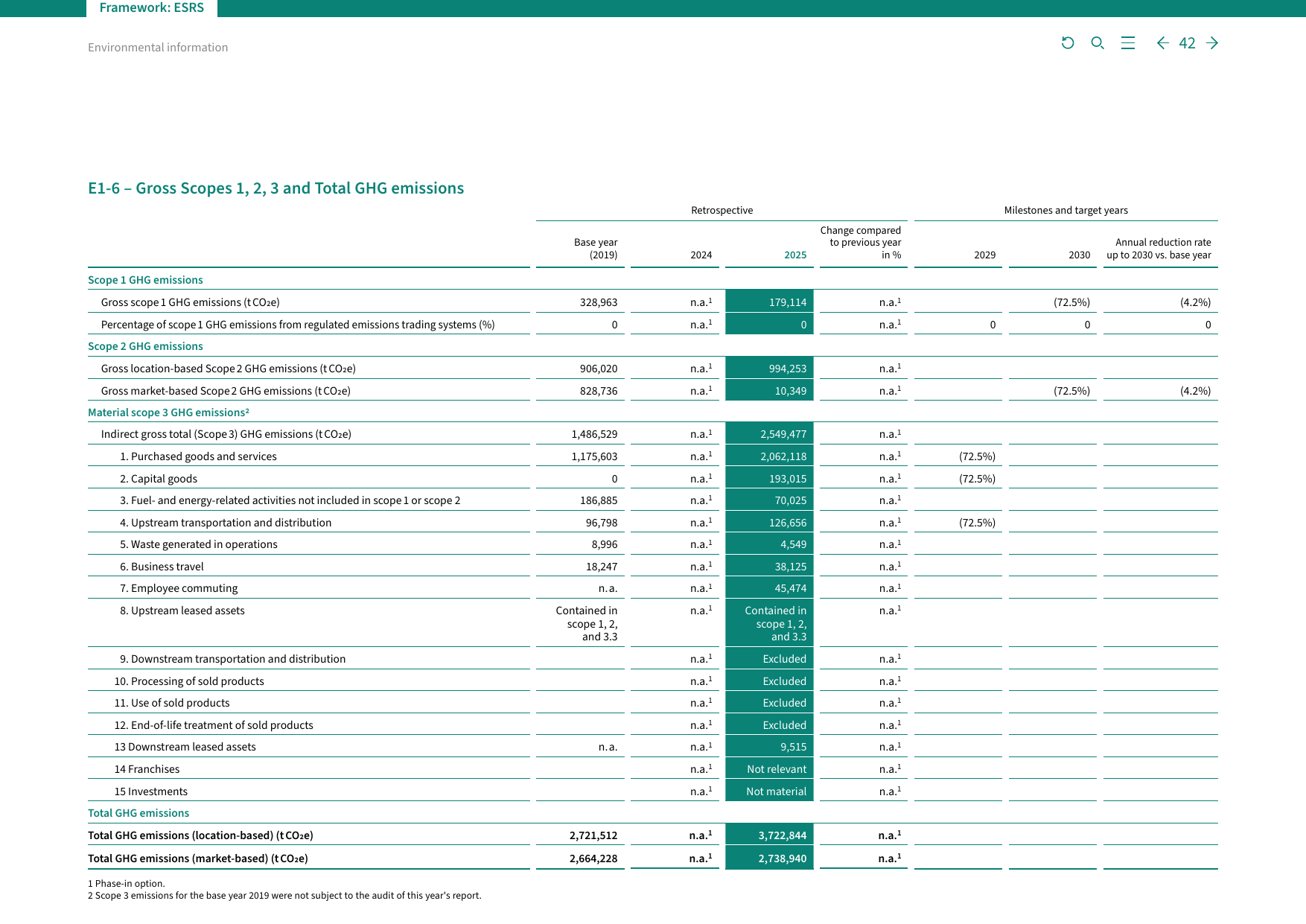Click the back/undo circular arrow icon
This screenshot has width=1306, height=924.
[x=1068, y=43]
